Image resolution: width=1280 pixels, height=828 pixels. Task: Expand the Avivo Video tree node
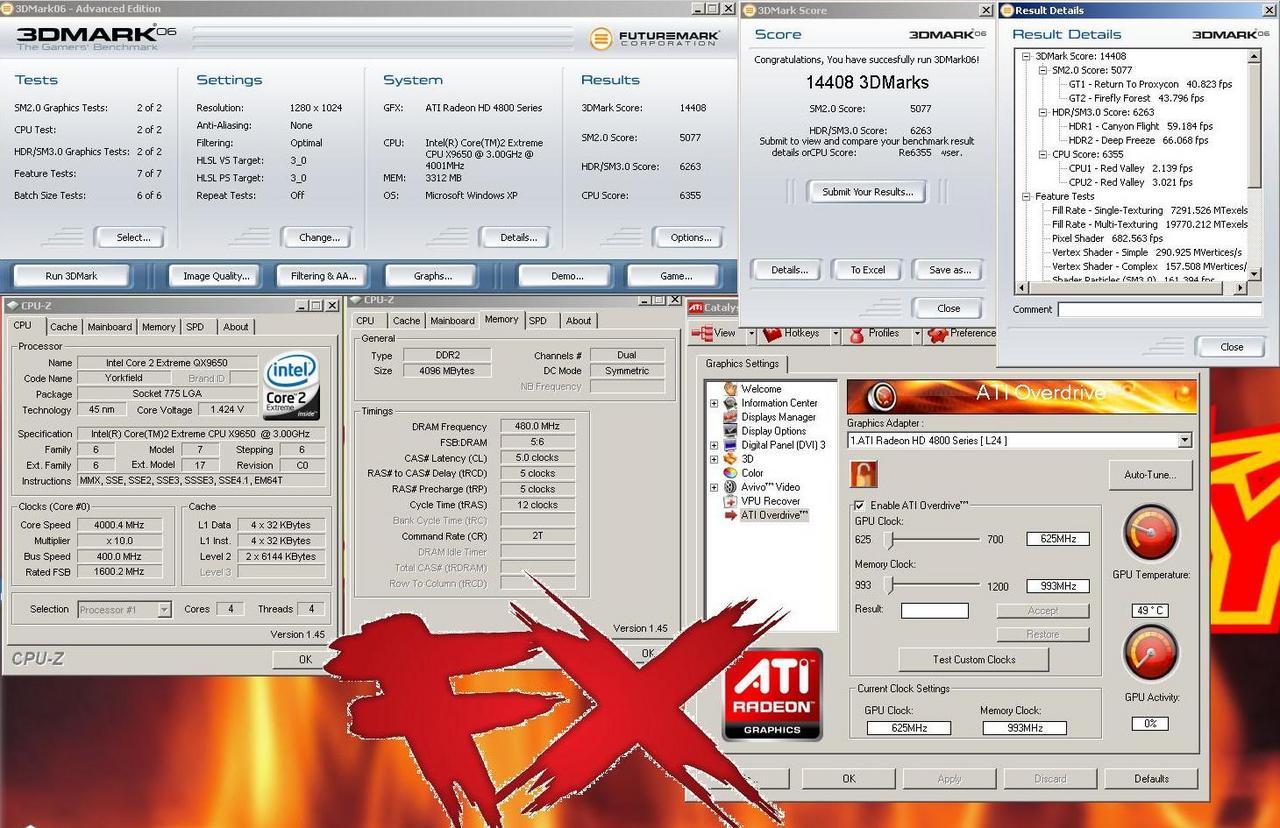(714, 487)
